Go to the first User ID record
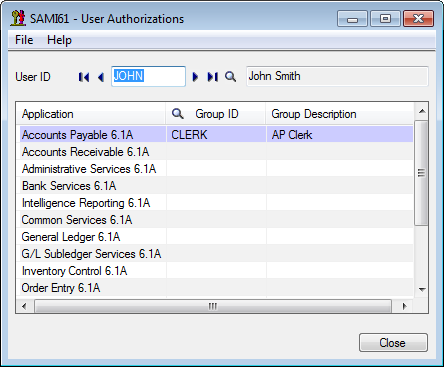The height and width of the screenshot is (367, 444). click(84, 77)
